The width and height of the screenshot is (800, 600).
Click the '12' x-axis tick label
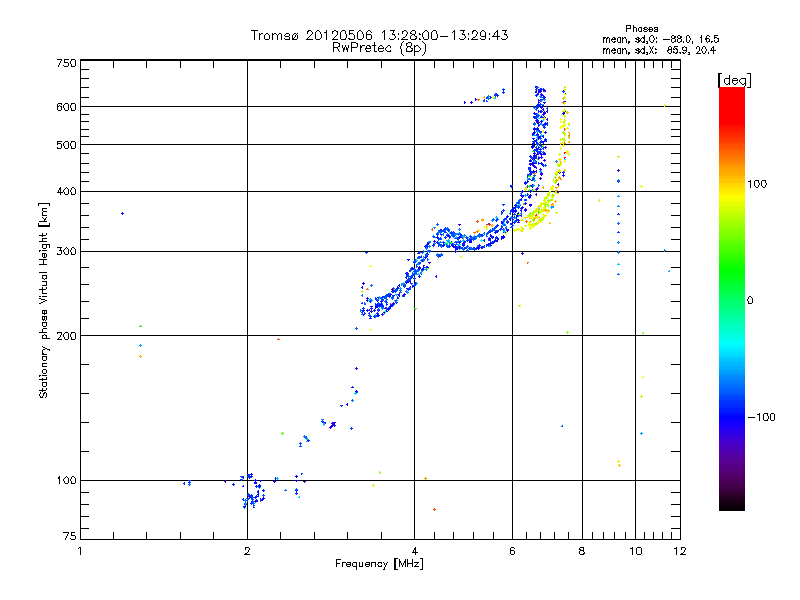click(x=680, y=552)
